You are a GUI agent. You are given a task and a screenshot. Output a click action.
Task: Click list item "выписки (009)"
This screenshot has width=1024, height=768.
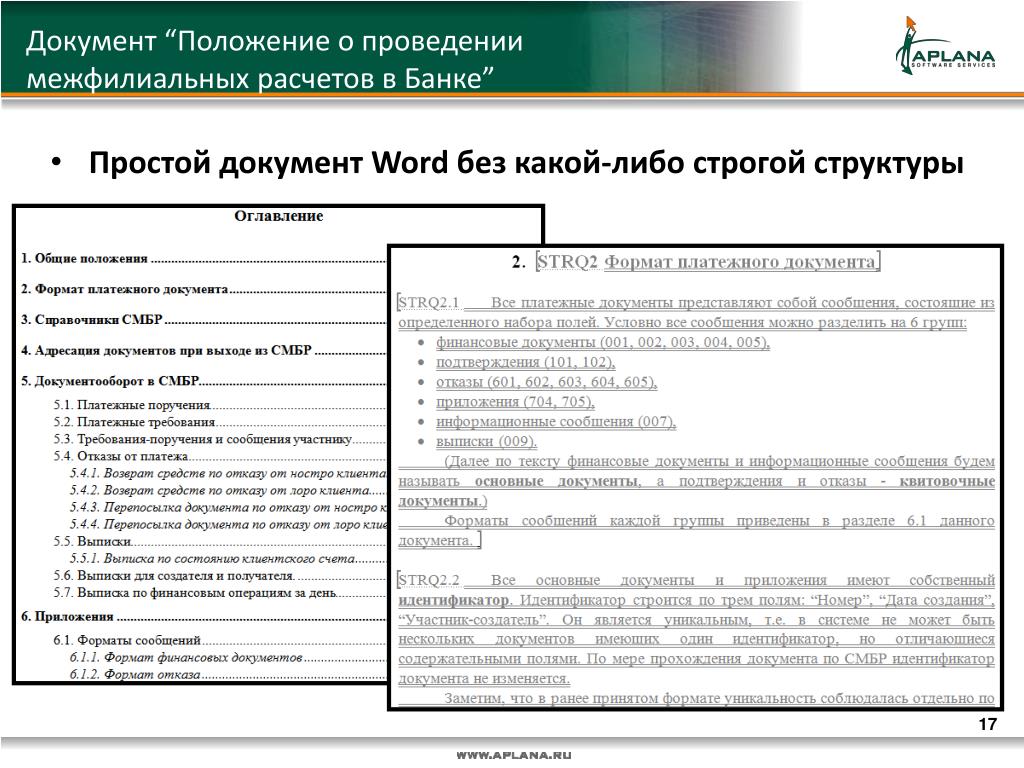[486, 441]
